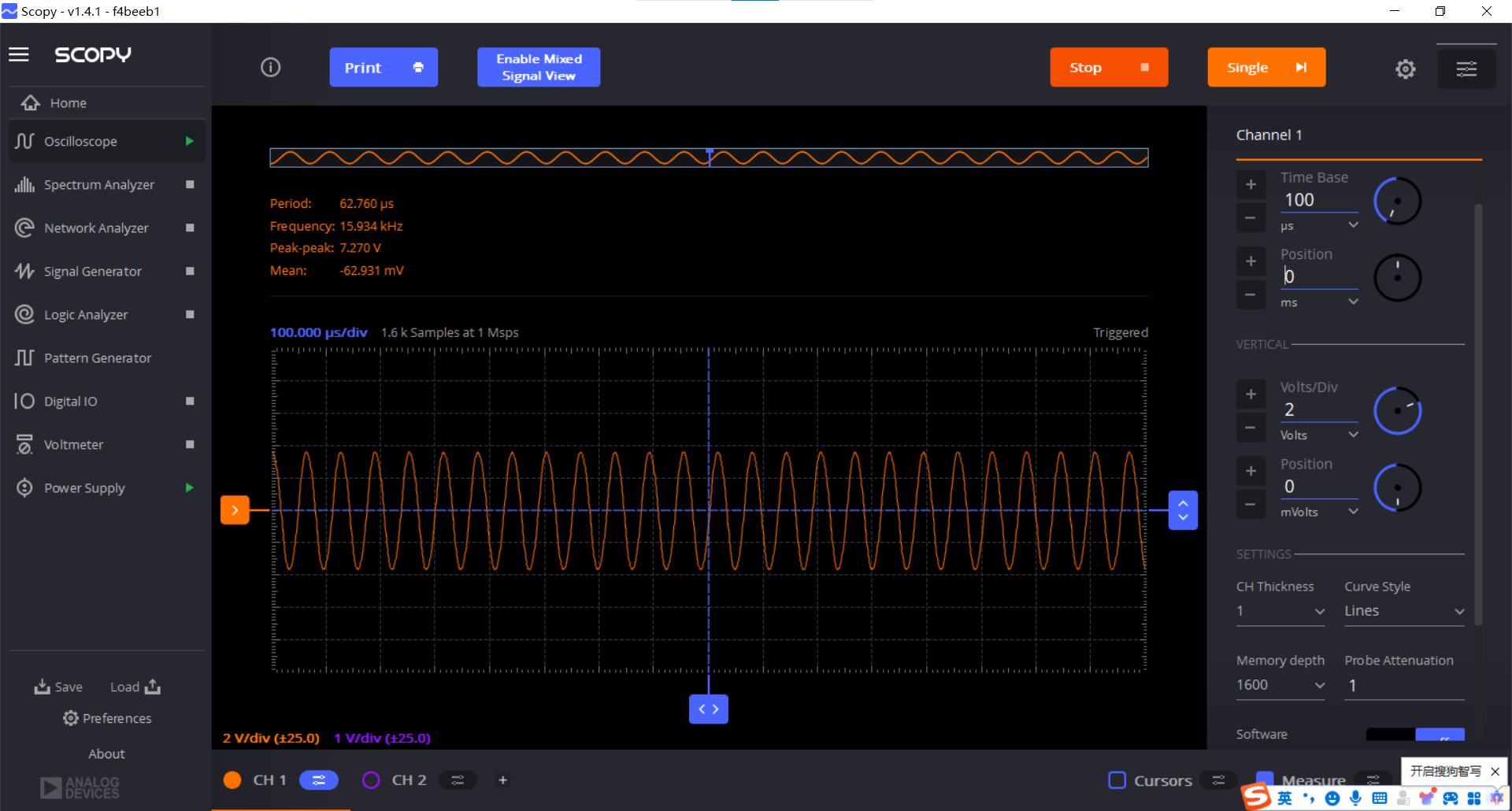Screen dimensions: 1512x811
Task: Toggle Oscilloscope run state green arrow
Action: click(x=190, y=141)
